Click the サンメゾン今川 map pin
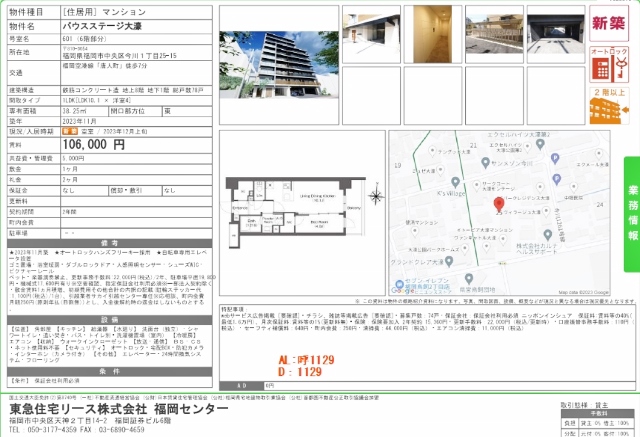The width and height of the screenshot is (640, 437). click(485, 163)
